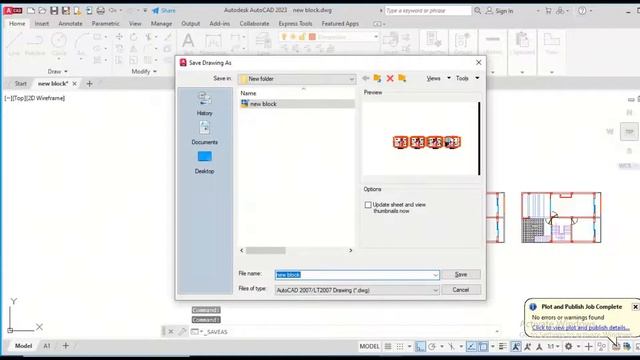Open the Documents location in sidebar
Viewport: 640px width, 360px height.
(204, 133)
